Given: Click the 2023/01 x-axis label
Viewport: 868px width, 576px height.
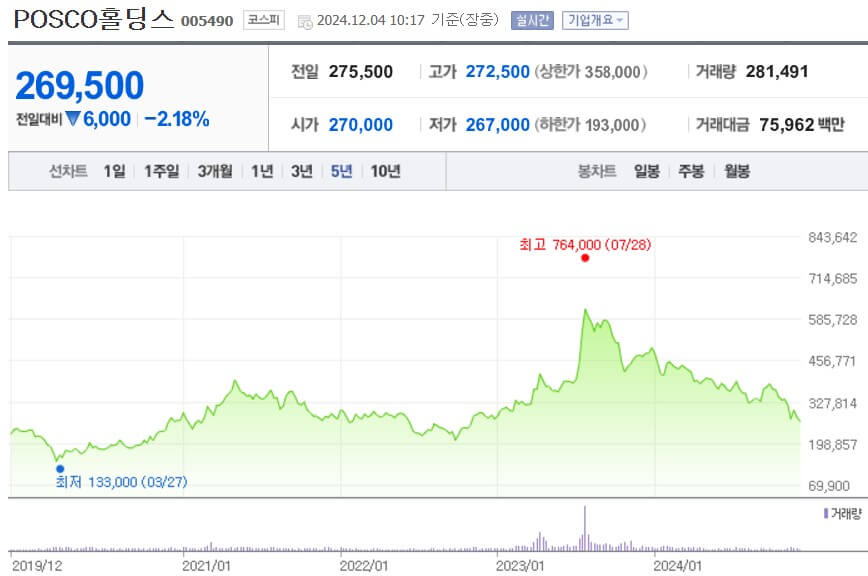Looking at the screenshot, I should point(520,566).
